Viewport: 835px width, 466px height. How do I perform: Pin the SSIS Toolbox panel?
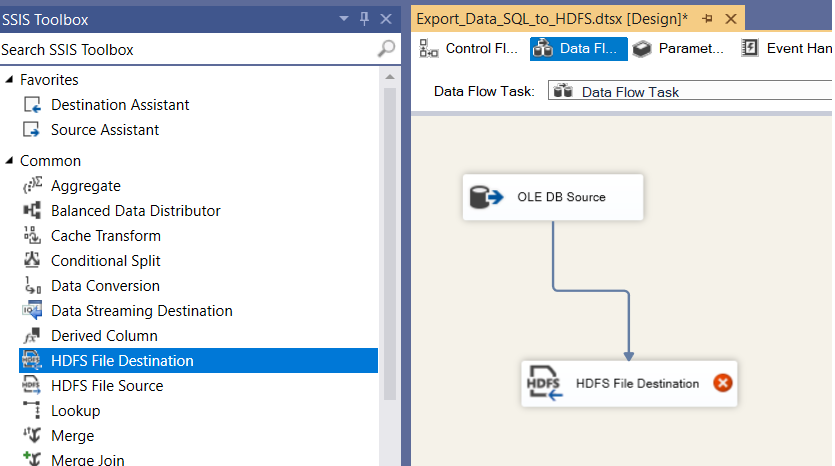[364, 19]
